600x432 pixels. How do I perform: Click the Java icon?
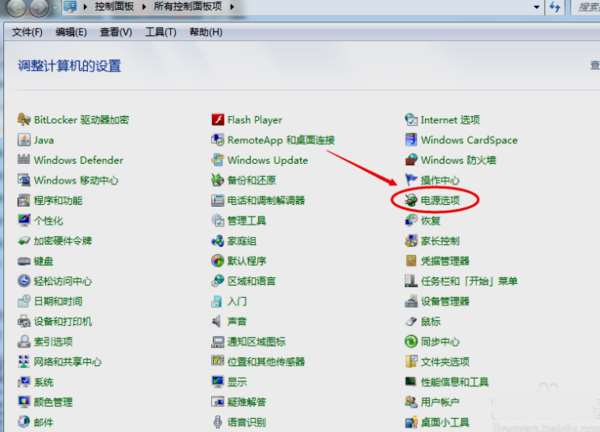point(23,140)
